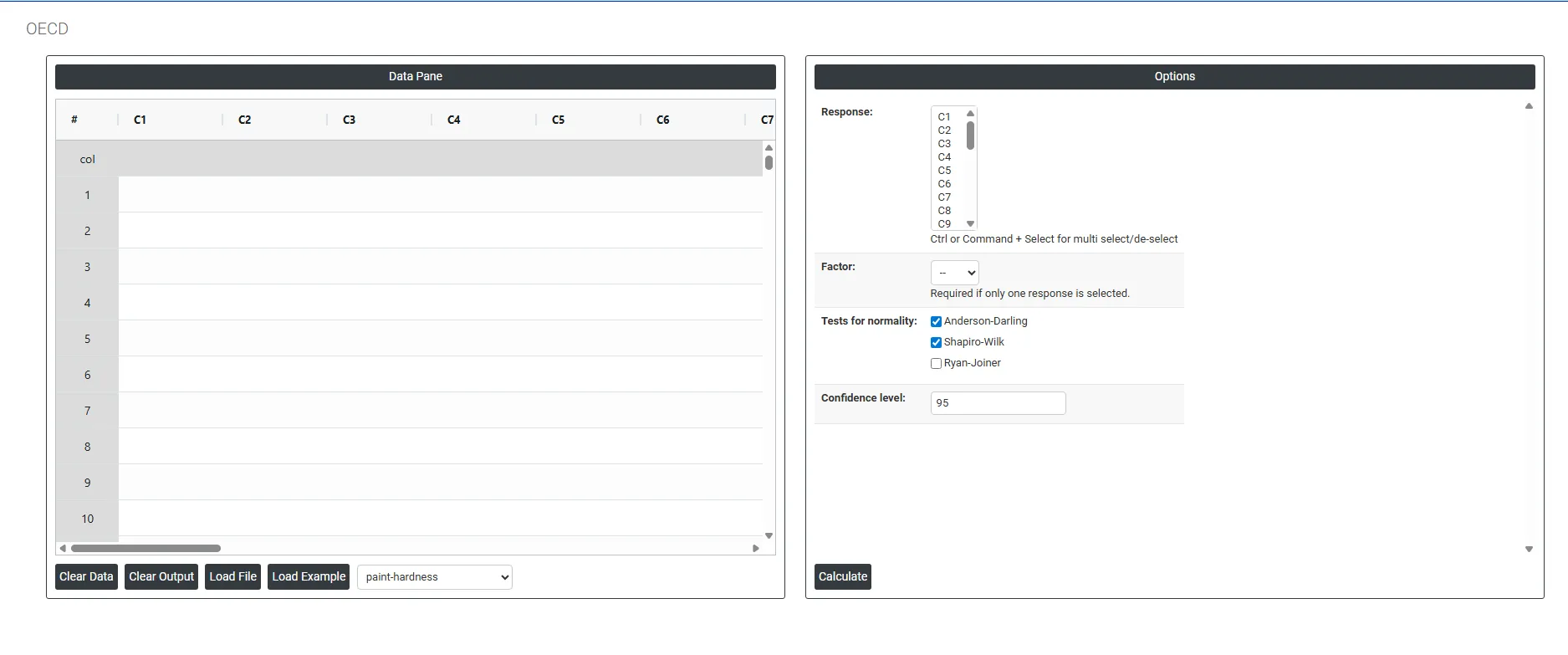Click the Options pane scroll-down arrow
This screenshot has width=1568, height=655.
pos(1529,550)
